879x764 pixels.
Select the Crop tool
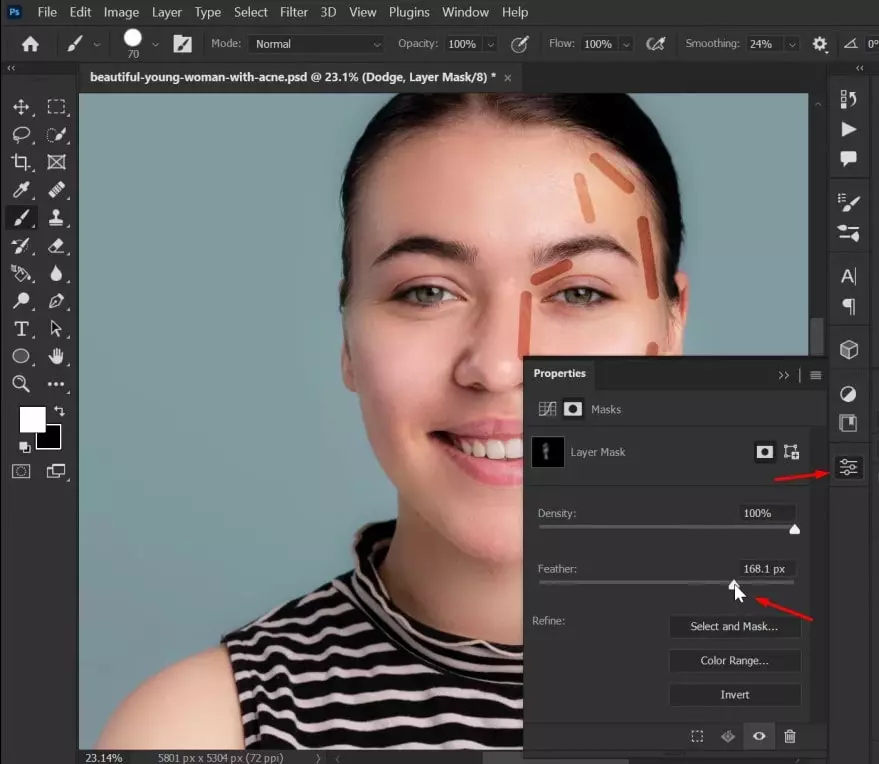[21, 162]
